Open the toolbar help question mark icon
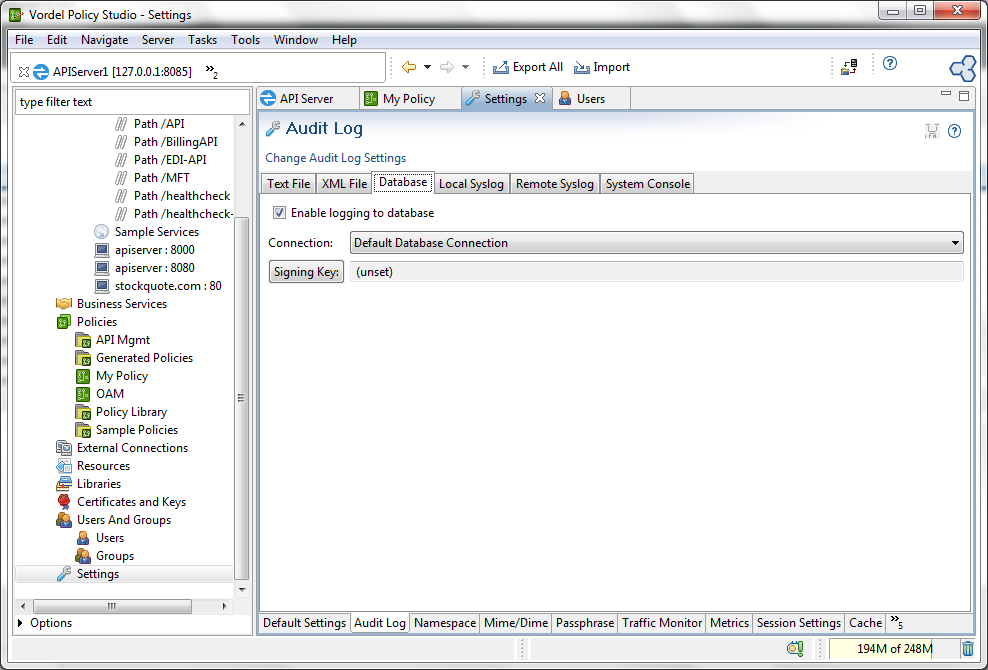 (890, 63)
